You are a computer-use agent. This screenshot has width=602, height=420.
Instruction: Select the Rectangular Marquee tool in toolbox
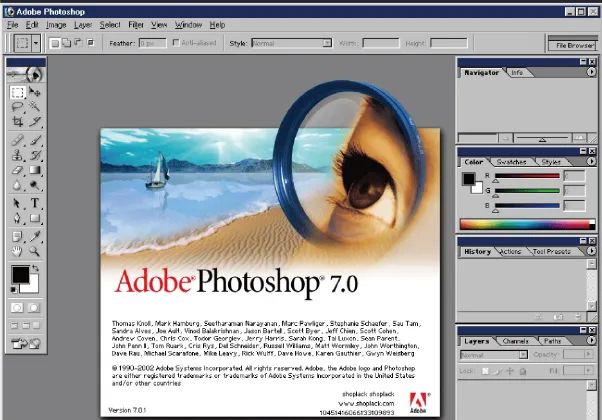17,93
